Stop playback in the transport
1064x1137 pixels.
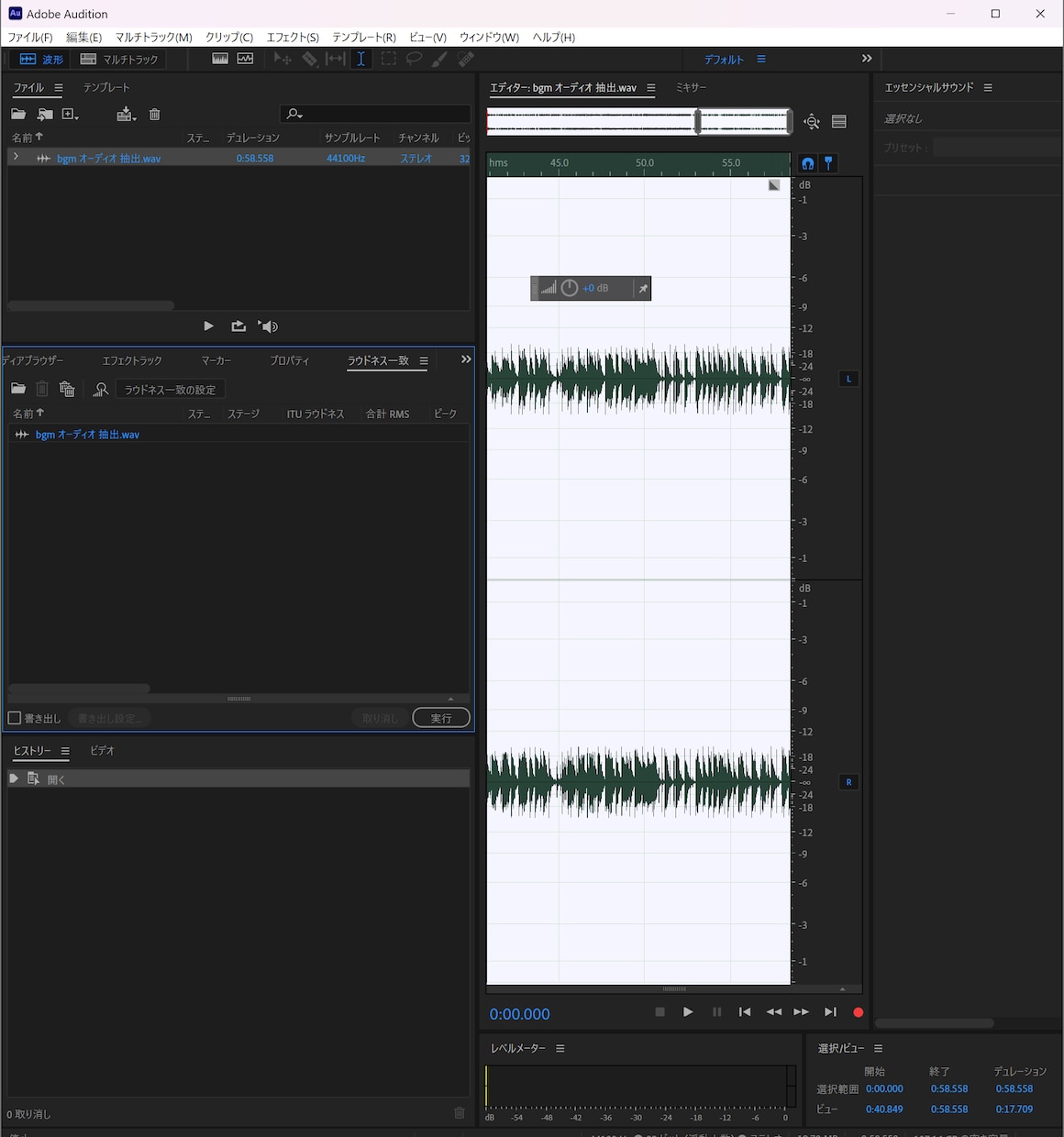(x=659, y=1012)
